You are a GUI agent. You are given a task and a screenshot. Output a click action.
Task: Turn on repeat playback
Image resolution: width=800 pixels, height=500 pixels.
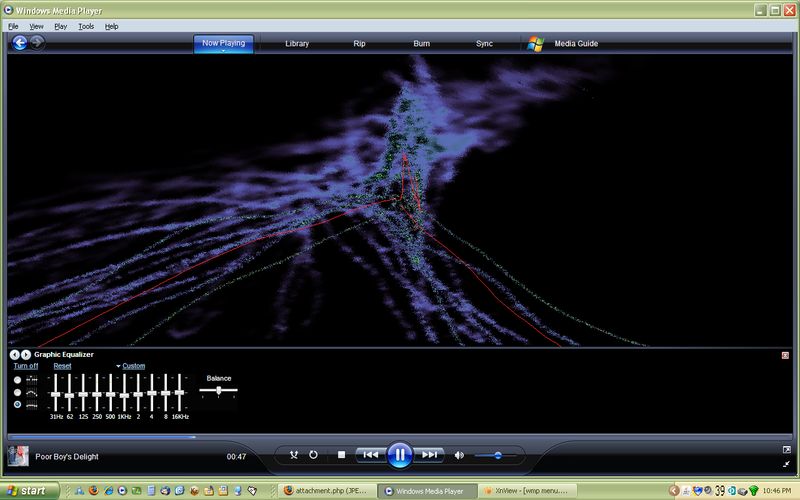click(x=313, y=455)
